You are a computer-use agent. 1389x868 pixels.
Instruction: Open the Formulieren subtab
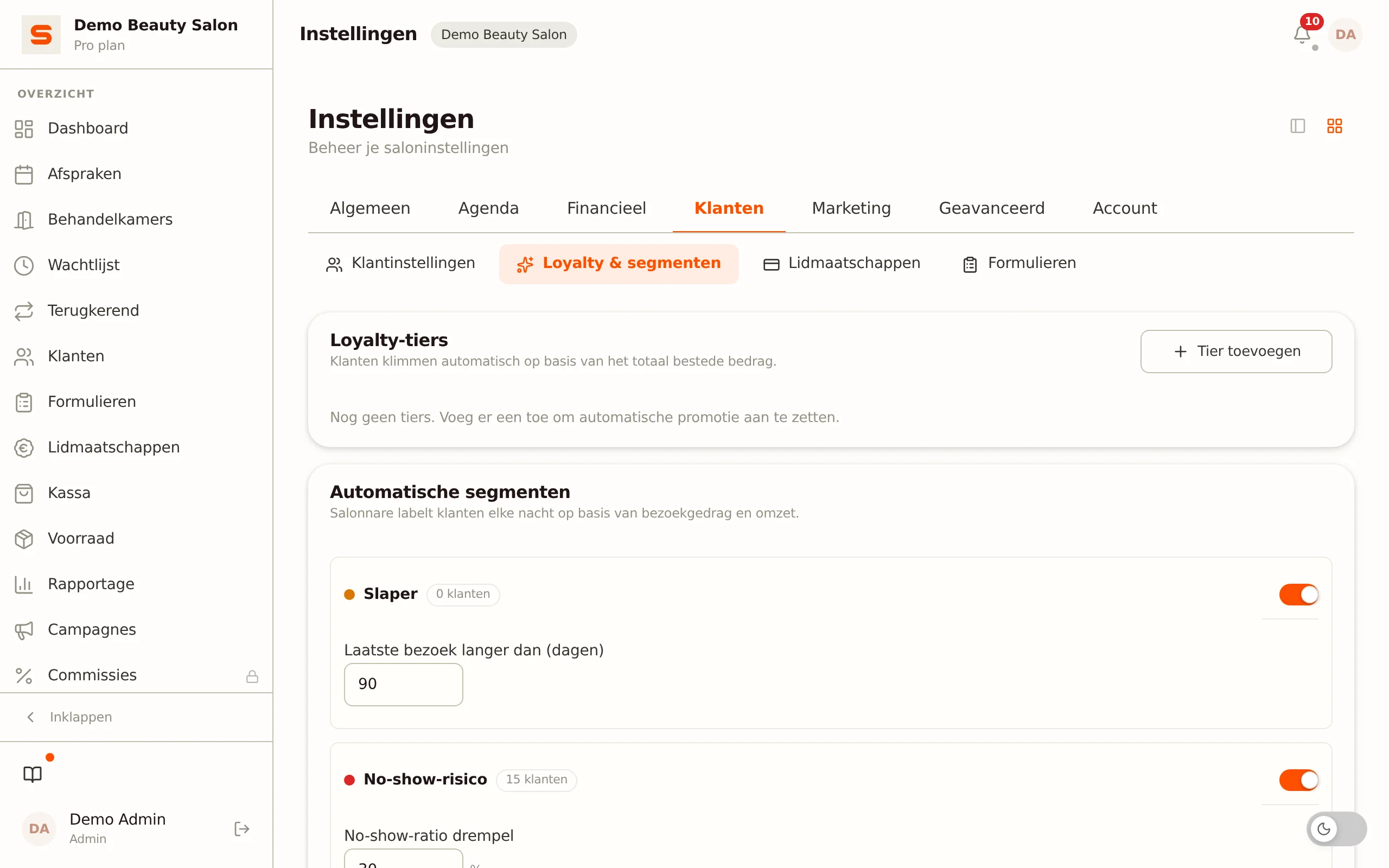(x=1020, y=264)
